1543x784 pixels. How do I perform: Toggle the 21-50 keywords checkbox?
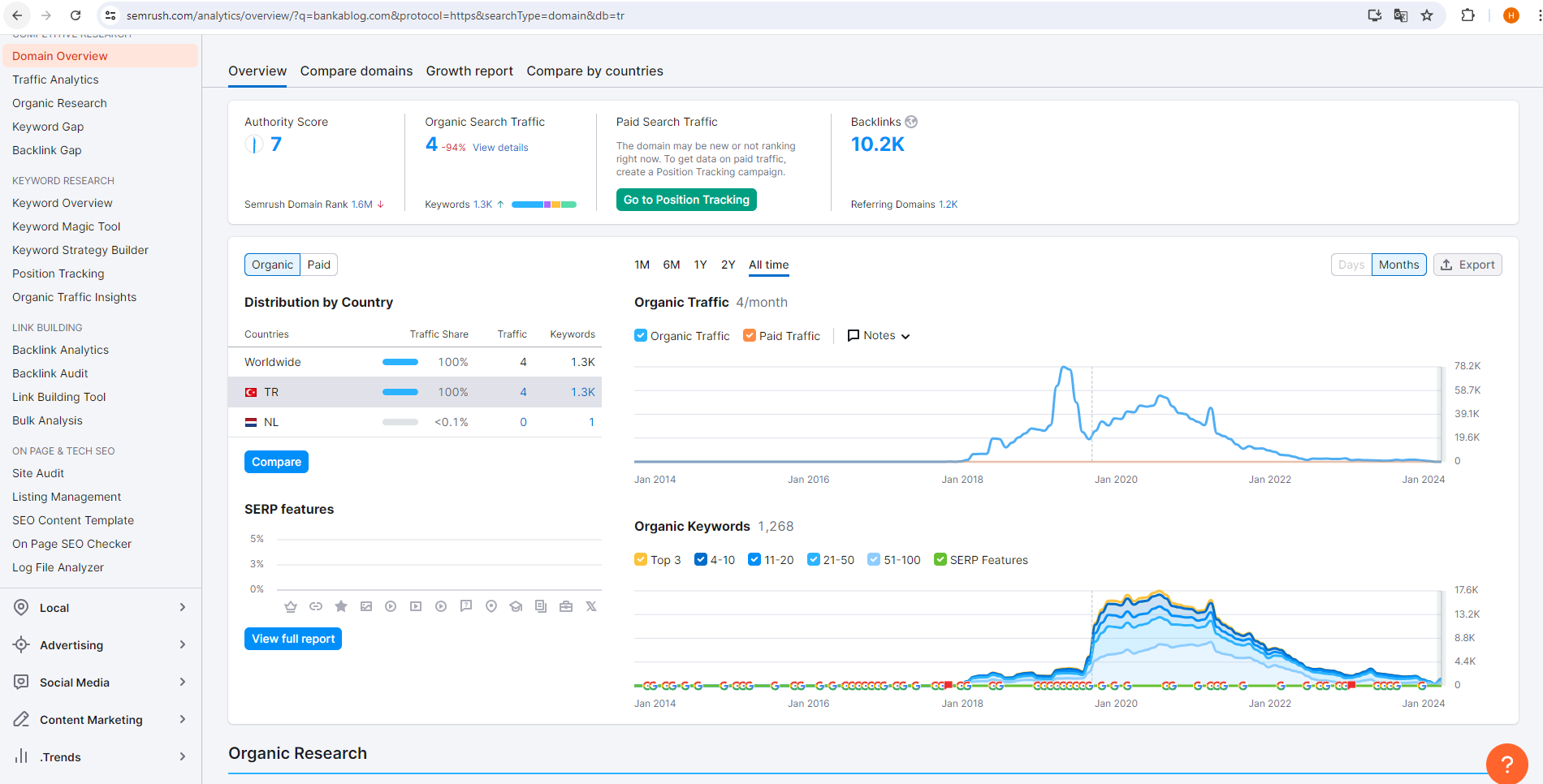(x=814, y=559)
